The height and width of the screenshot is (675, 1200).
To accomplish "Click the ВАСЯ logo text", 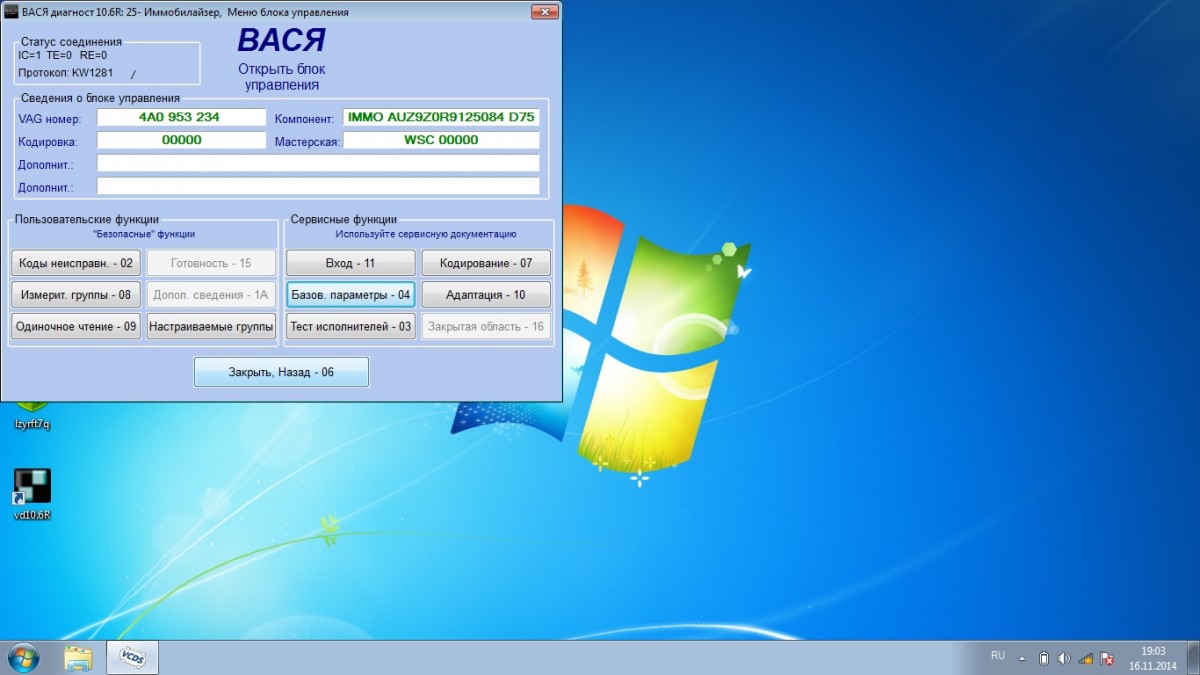I will click(281, 41).
